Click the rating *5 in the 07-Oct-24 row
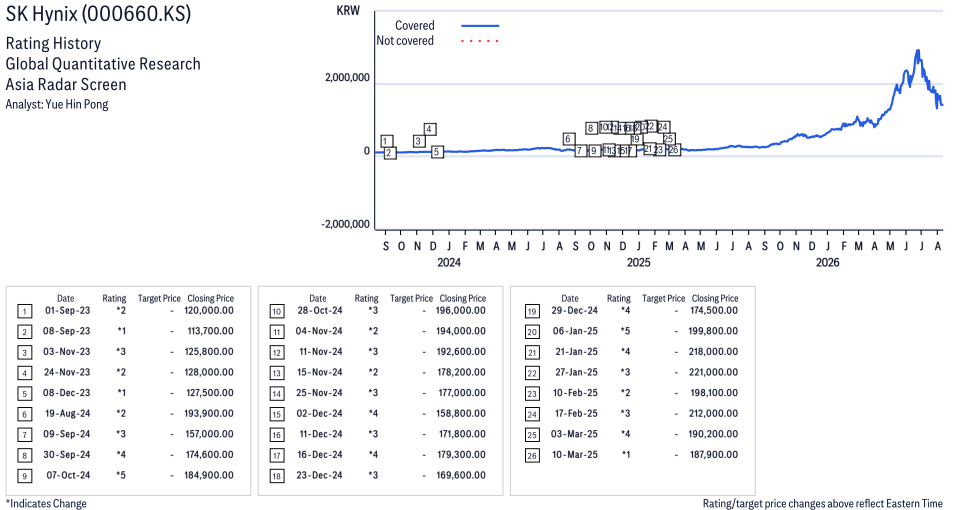Image resolution: width=954 pixels, height=510 pixels. [120, 476]
